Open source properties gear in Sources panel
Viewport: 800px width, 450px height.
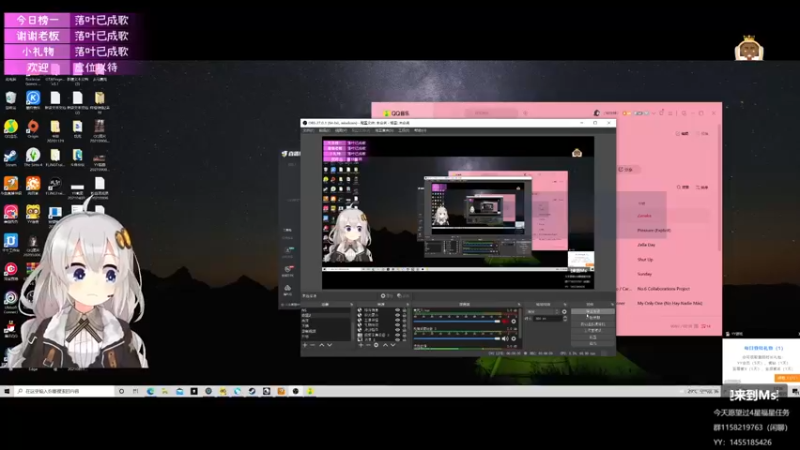(376, 345)
